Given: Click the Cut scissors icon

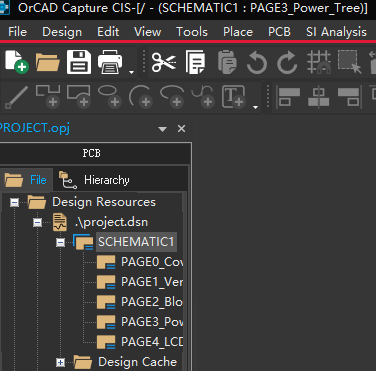Looking at the screenshot, I should (164, 62).
